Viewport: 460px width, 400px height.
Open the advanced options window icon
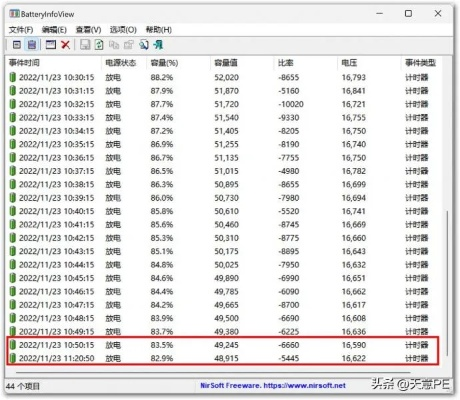(51, 45)
